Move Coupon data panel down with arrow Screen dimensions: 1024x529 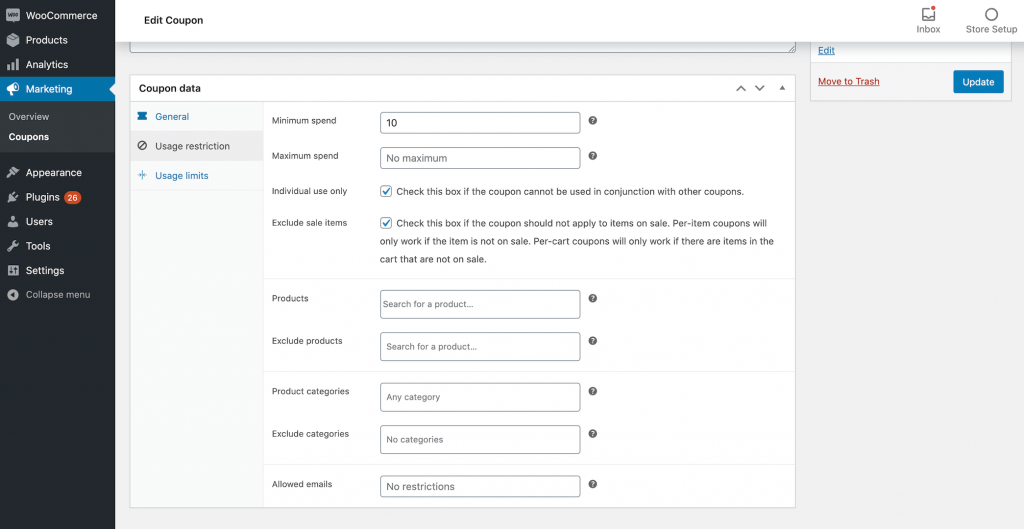760,88
